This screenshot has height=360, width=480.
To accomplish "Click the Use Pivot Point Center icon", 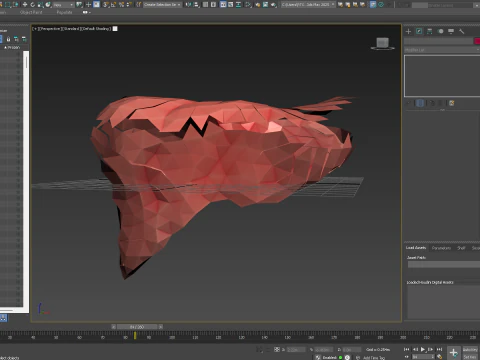I will point(79,5).
